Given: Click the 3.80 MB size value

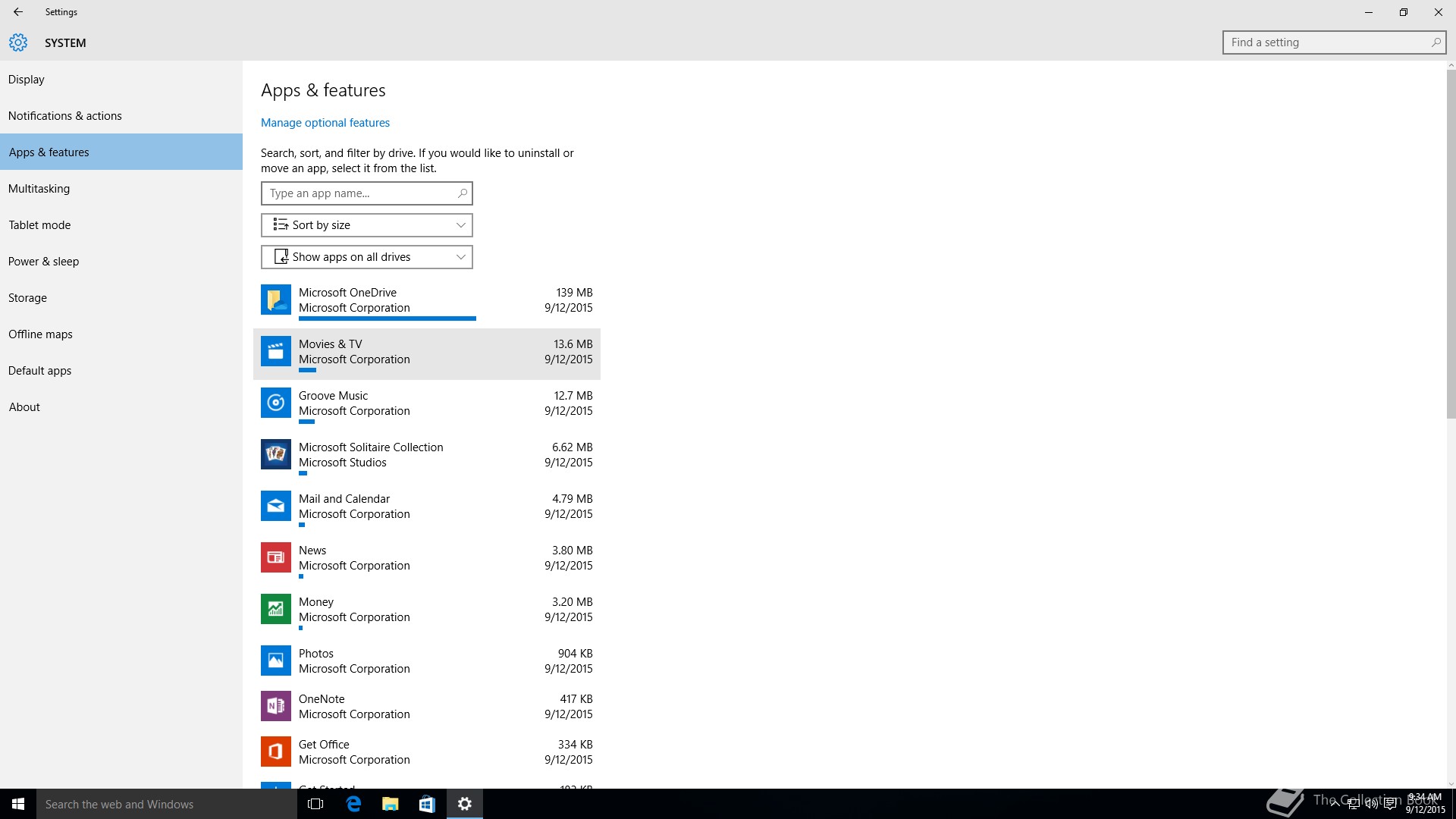Looking at the screenshot, I should point(573,551).
